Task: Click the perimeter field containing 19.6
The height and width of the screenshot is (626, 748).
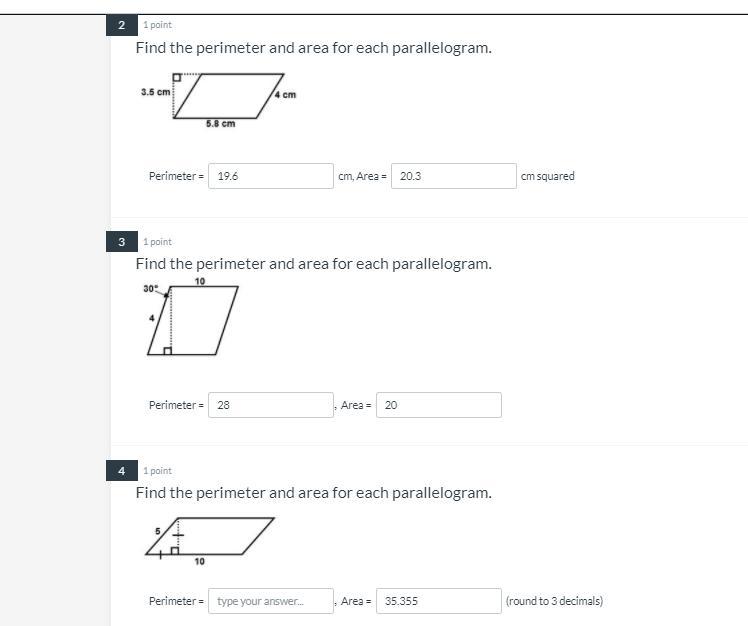Action: (x=271, y=176)
